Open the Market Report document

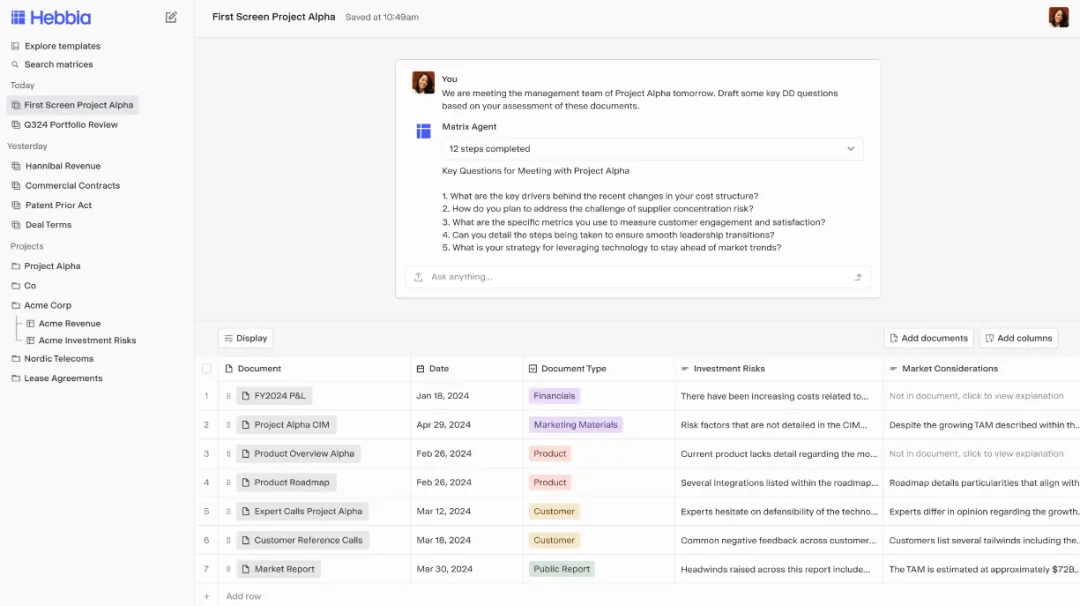click(279, 570)
